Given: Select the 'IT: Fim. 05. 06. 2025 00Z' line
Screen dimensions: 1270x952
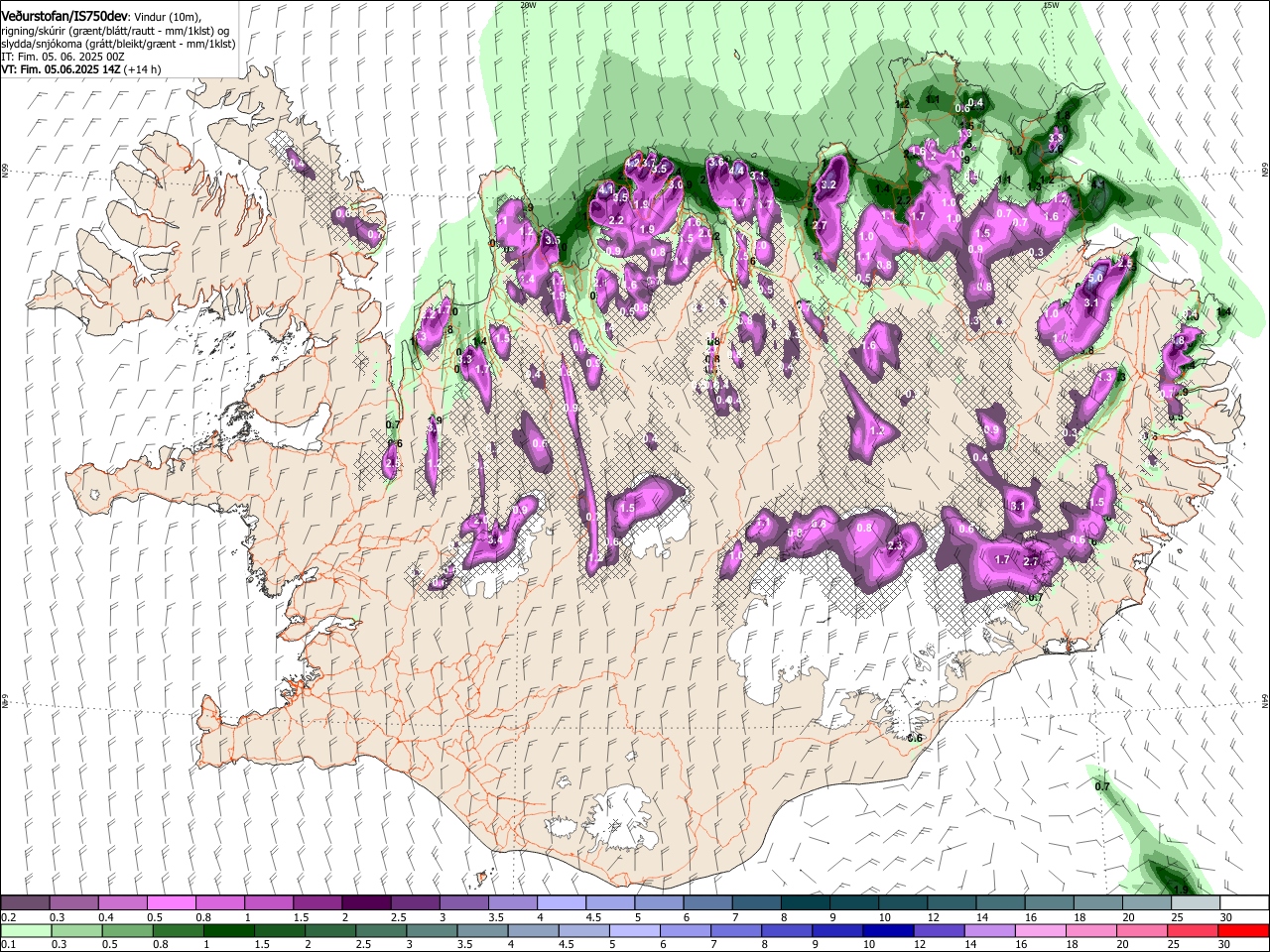Looking at the screenshot, I should [x=63, y=57].
